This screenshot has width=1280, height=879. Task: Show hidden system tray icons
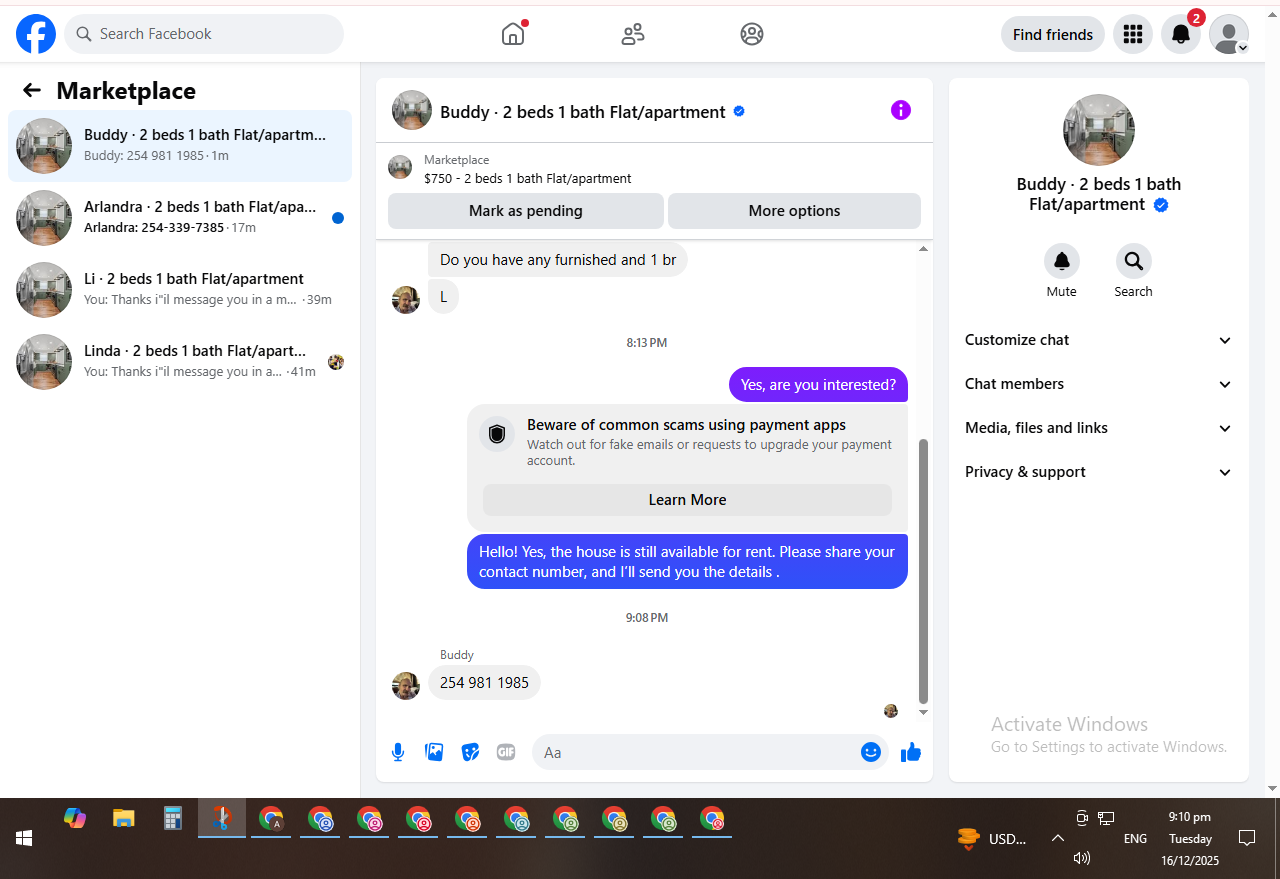point(1057,838)
